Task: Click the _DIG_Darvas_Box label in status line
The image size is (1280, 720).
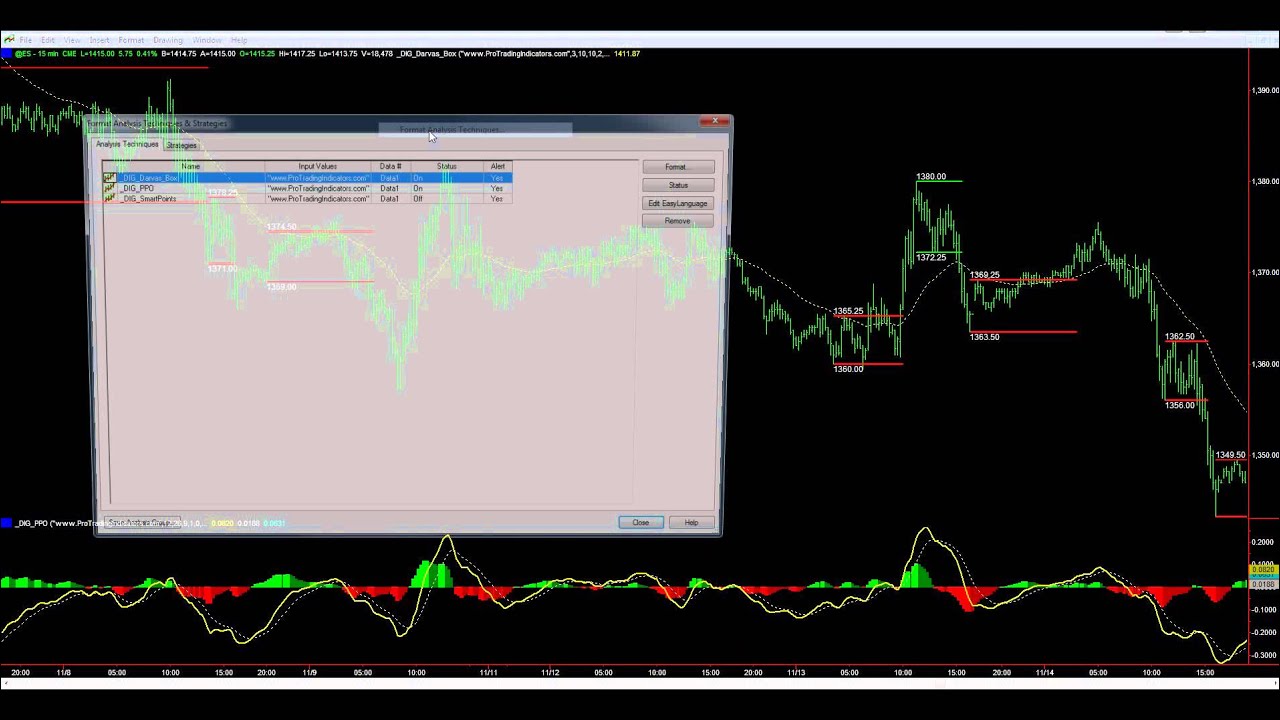Action: pyautogui.click(x=427, y=53)
